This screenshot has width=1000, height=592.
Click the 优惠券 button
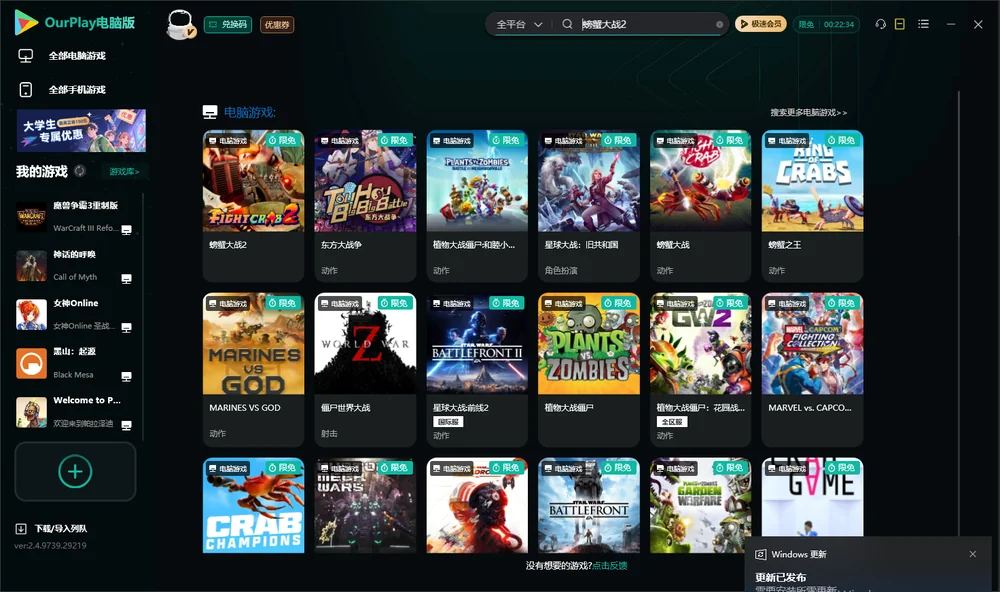tap(277, 25)
